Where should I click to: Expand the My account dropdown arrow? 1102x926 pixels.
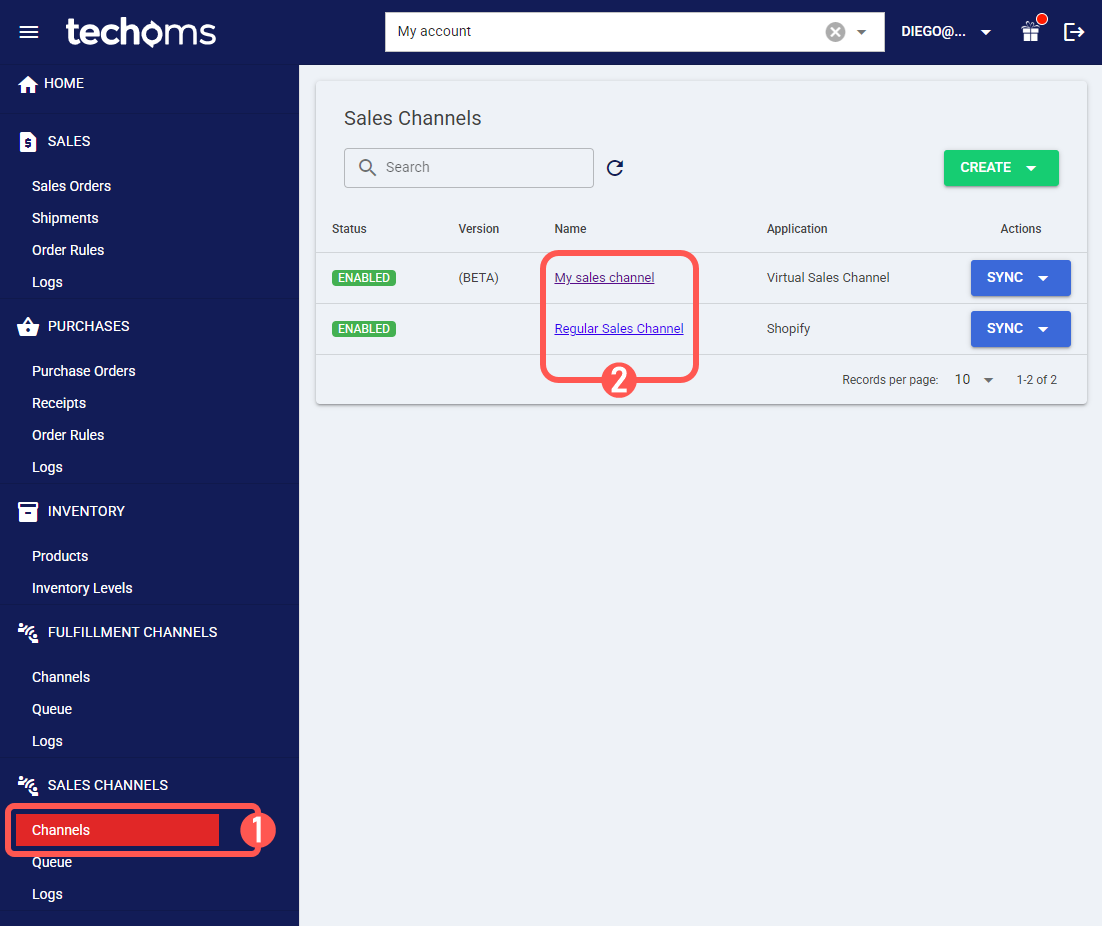pos(862,32)
